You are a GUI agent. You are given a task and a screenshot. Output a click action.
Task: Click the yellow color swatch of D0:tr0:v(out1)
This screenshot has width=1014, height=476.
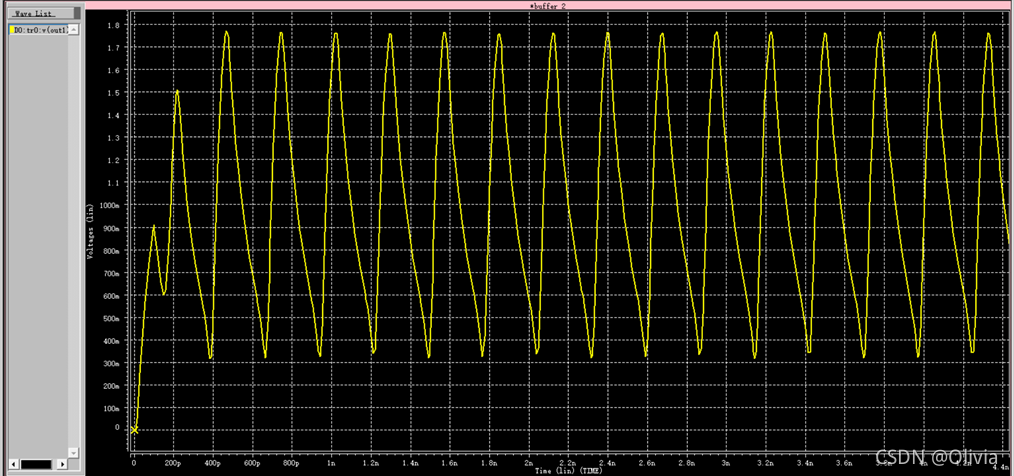click(12, 30)
